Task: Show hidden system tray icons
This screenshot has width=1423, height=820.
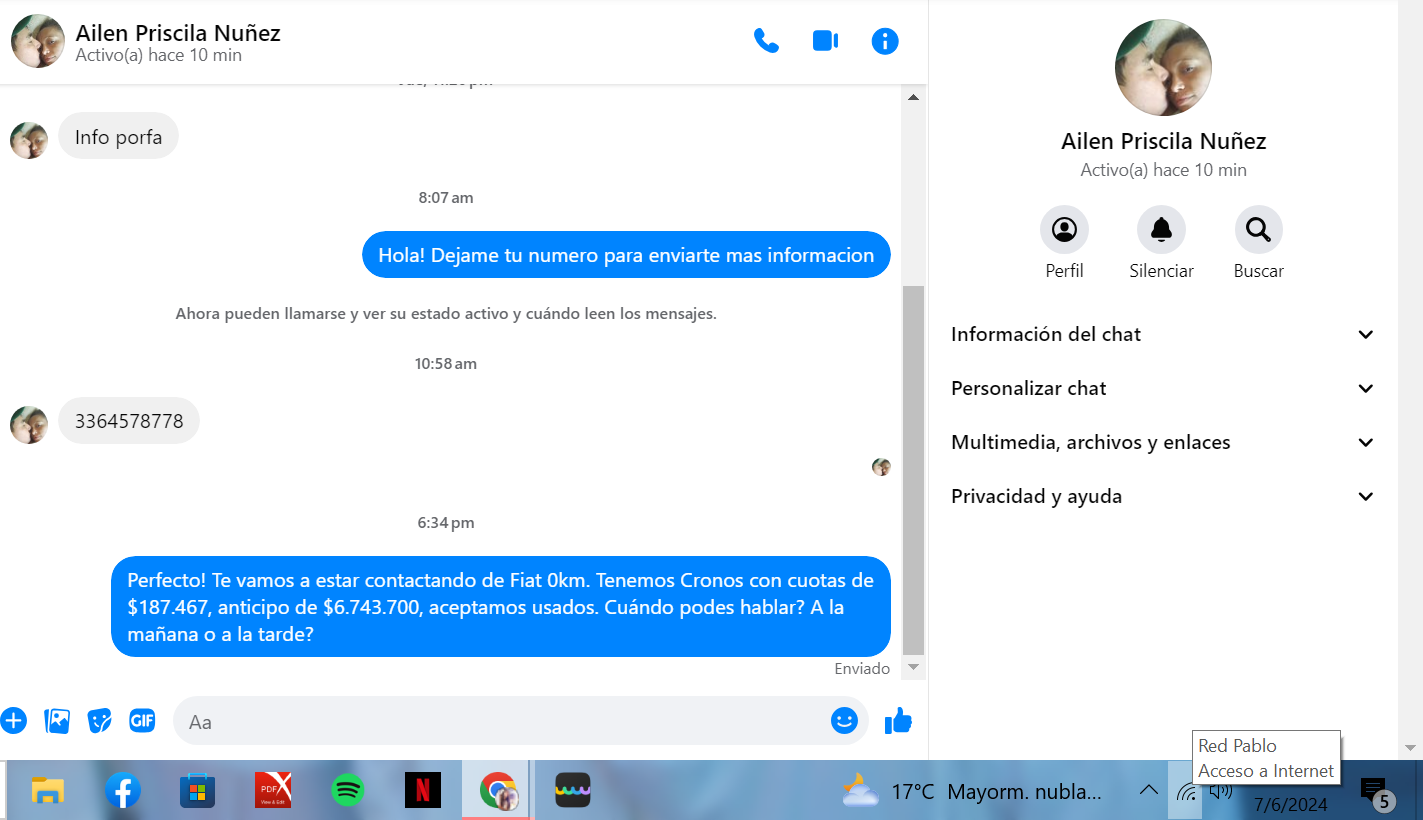Action: 1148,791
